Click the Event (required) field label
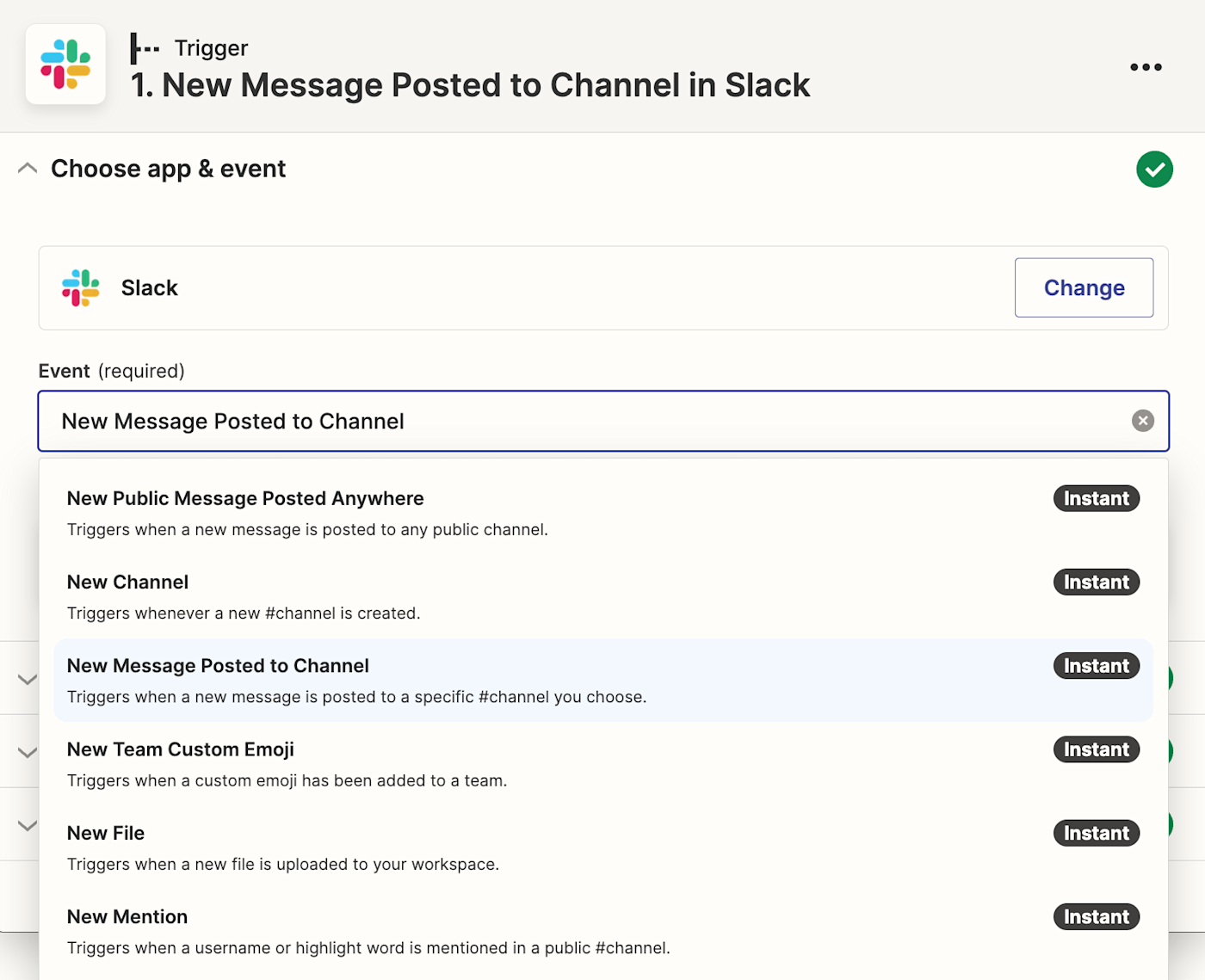The height and width of the screenshot is (980, 1205). coord(112,371)
